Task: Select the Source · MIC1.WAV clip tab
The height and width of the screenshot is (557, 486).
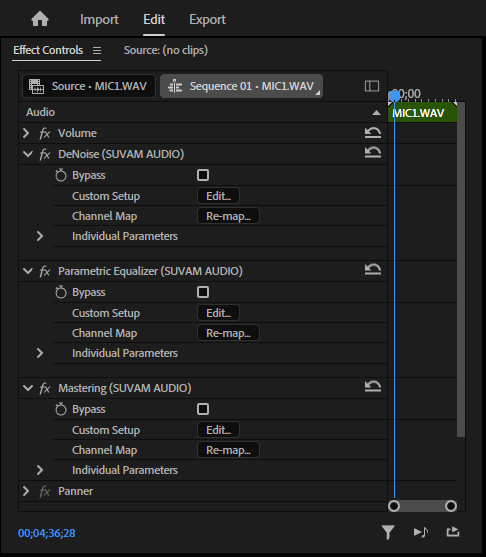Action: pyautogui.click(x=89, y=86)
